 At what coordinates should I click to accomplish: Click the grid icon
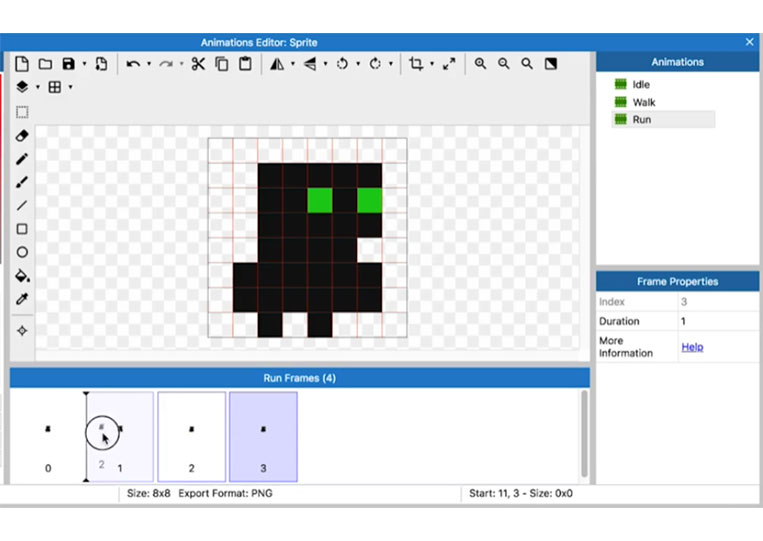pyautogui.click(x=54, y=87)
